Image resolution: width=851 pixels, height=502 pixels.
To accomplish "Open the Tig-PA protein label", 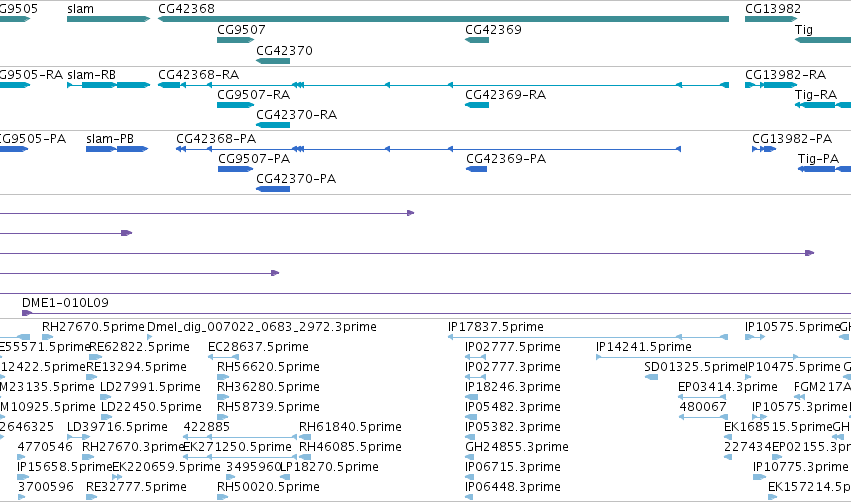I will pos(818,159).
